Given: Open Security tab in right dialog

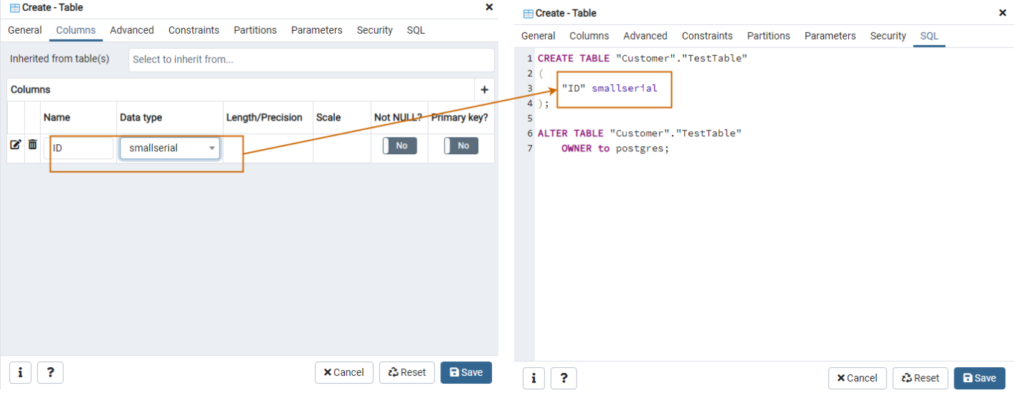Looking at the screenshot, I should (888, 36).
